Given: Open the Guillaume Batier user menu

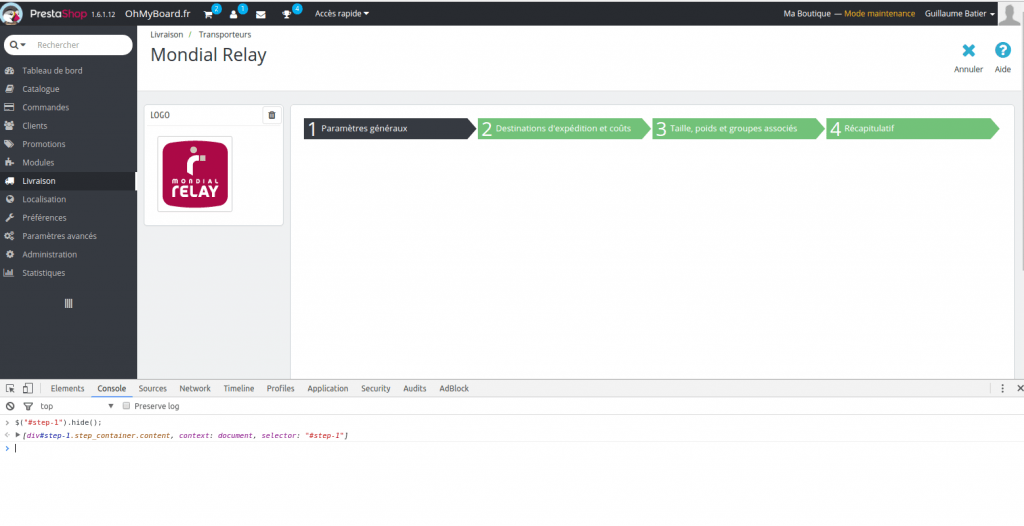Looking at the screenshot, I should click(959, 13).
